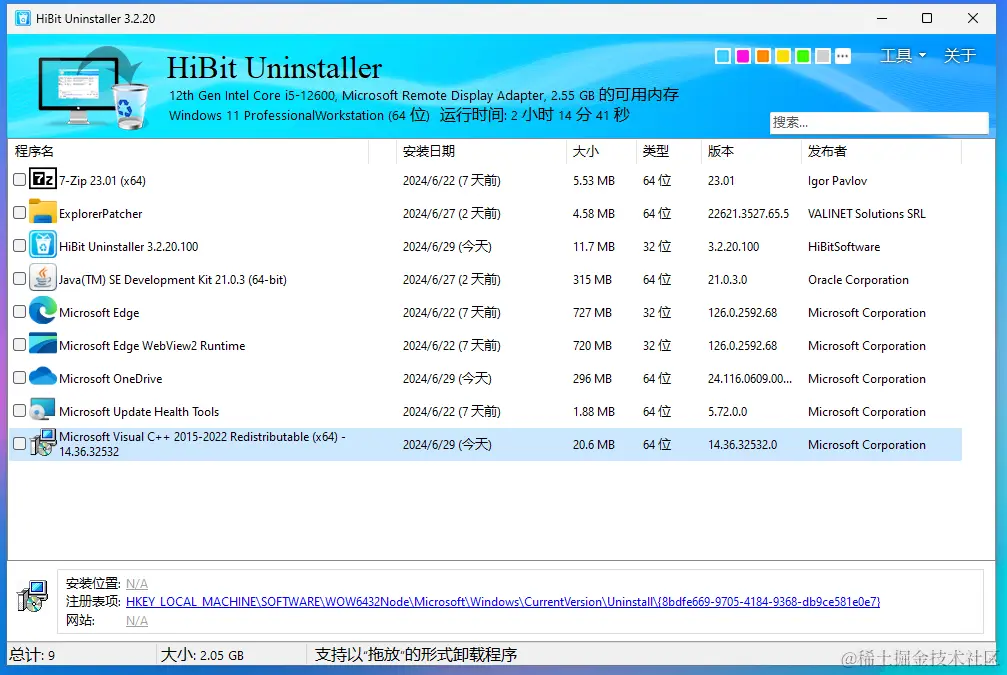Image resolution: width=1007 pixels, height=675 pixels.
Task: Close the HiBit Uninstaller window
Action: coord(973,18)
